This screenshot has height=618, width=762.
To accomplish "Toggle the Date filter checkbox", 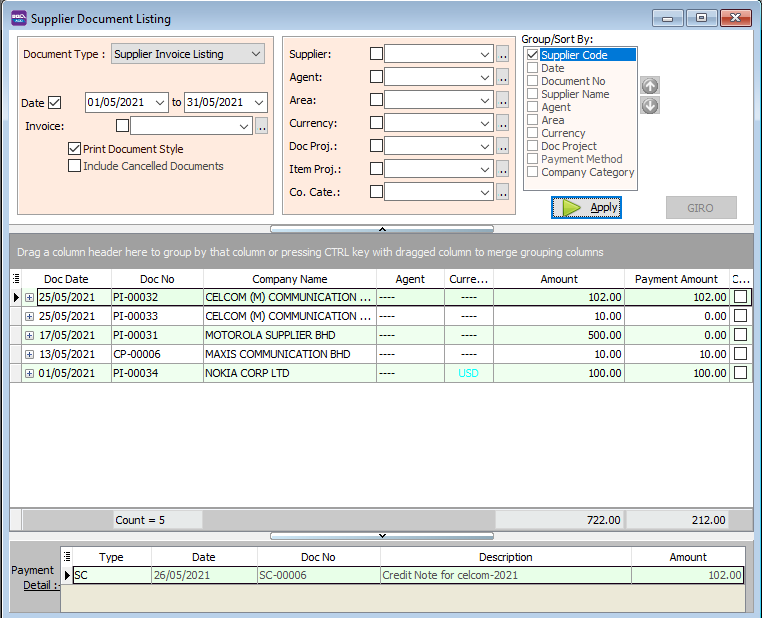I will tap(55, 102).
